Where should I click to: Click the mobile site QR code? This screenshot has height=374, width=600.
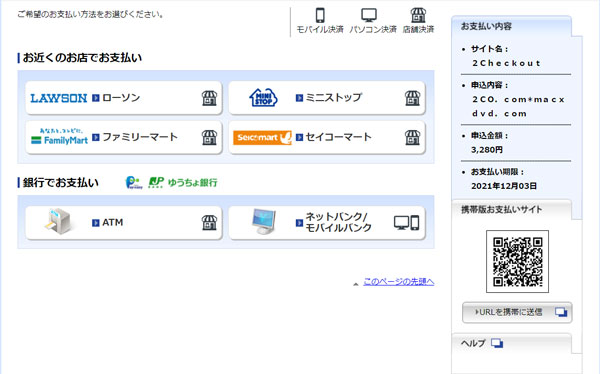517,261
